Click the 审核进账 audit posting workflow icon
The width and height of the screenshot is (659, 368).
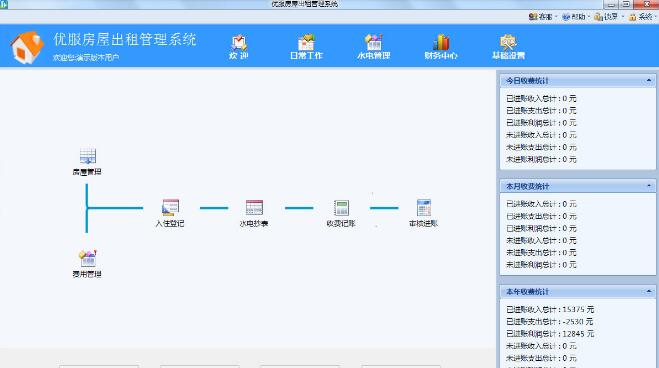pos(424,208)
